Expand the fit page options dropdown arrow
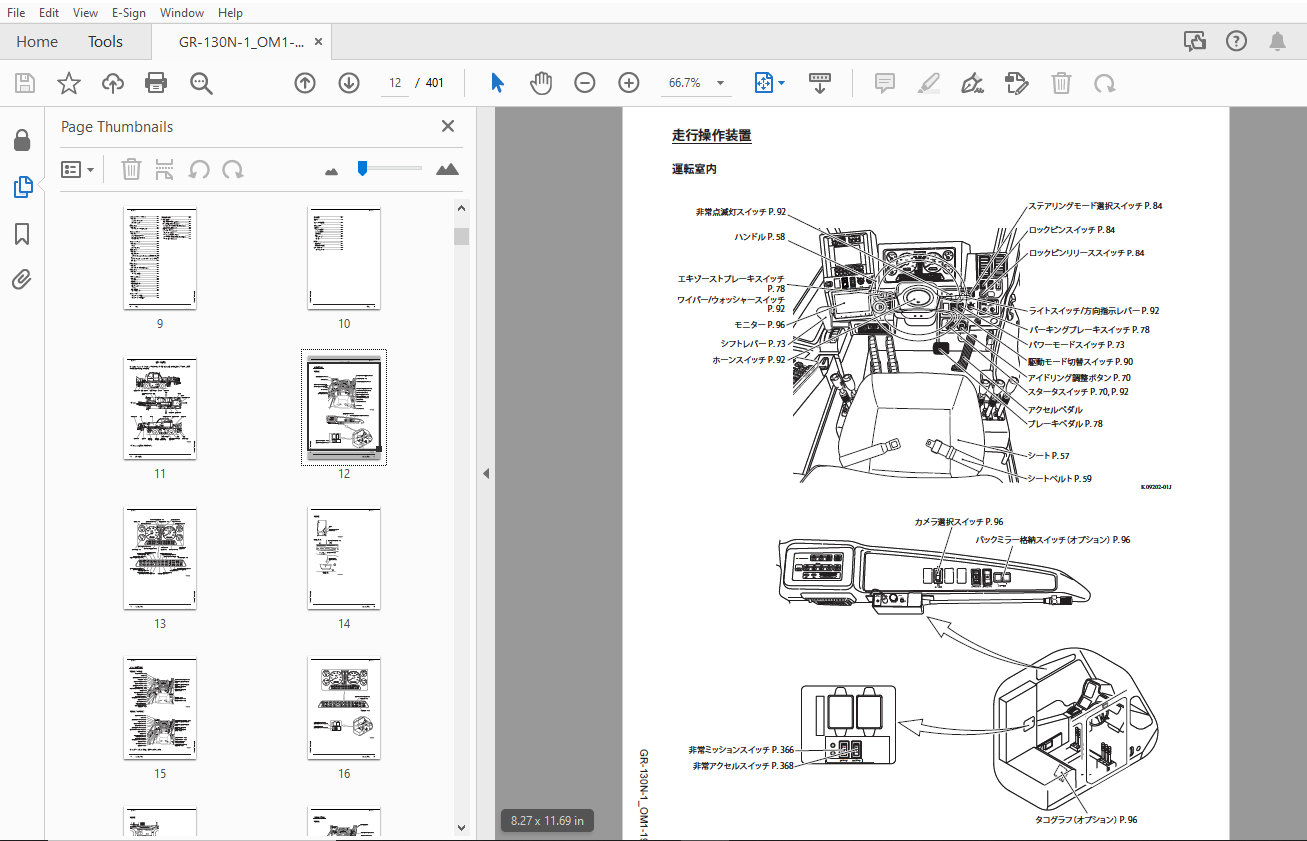Screen dimensions: 1307x841 (782, 83)
